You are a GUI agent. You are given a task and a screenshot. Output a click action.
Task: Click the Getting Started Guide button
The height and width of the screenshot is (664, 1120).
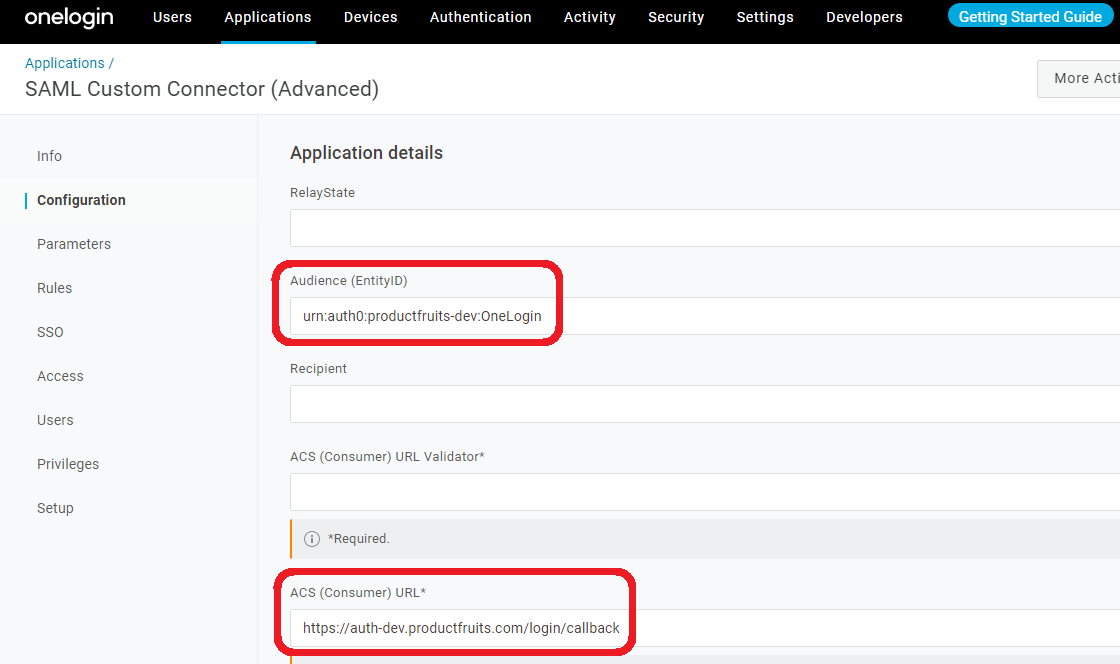pos(1030,16)
